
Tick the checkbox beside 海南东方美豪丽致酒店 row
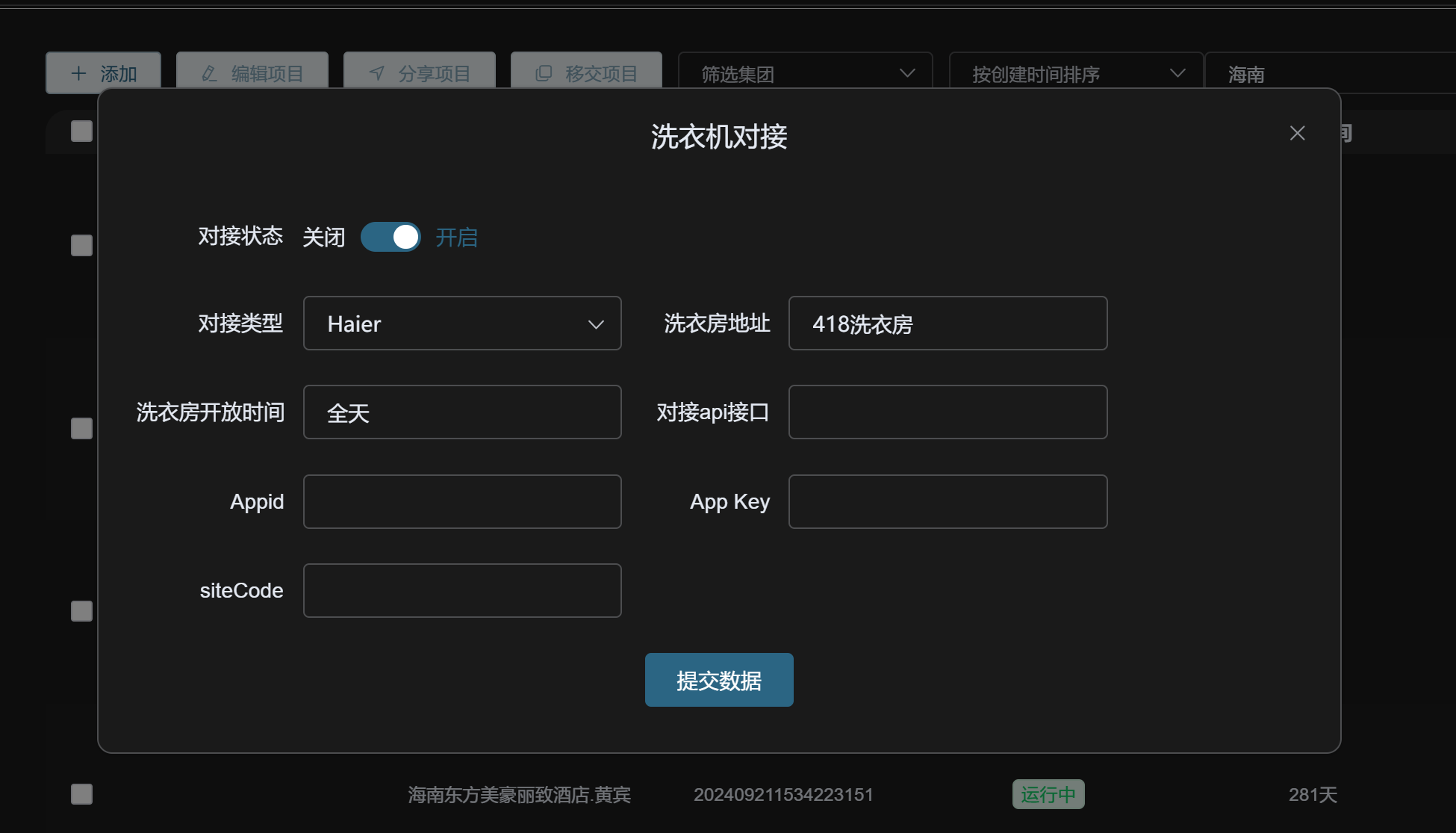click(x=81, y=793)
